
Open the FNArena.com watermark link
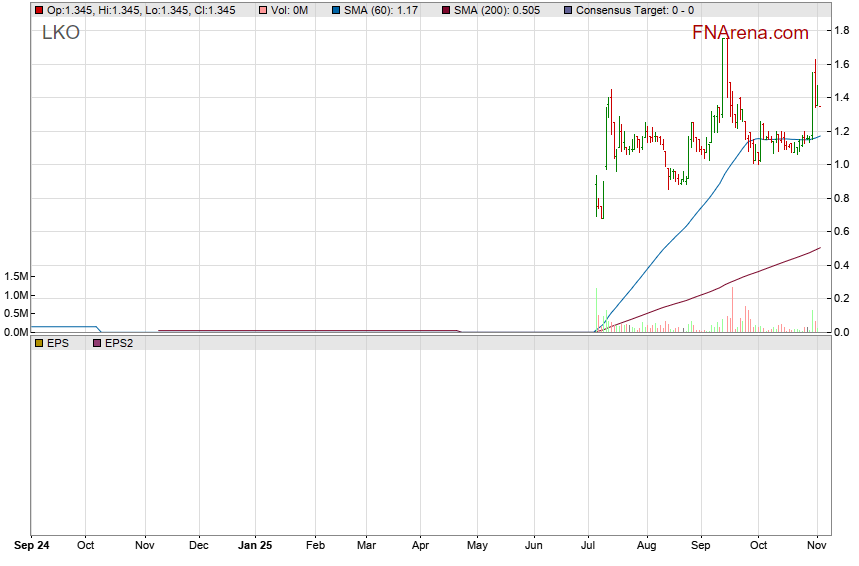pos(750,33)
